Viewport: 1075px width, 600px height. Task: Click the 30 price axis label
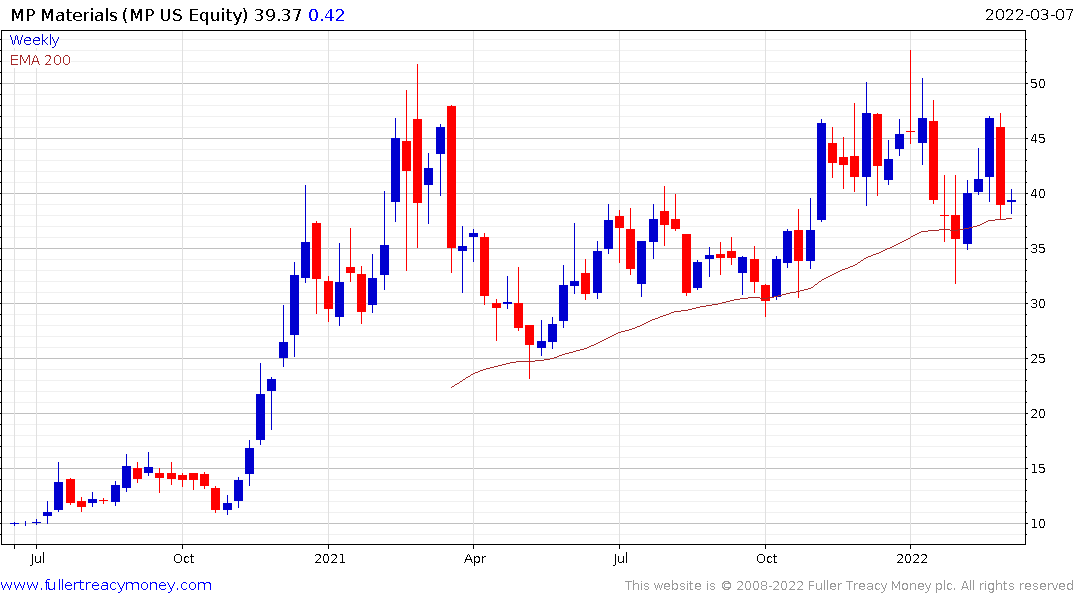point(1037,304)
